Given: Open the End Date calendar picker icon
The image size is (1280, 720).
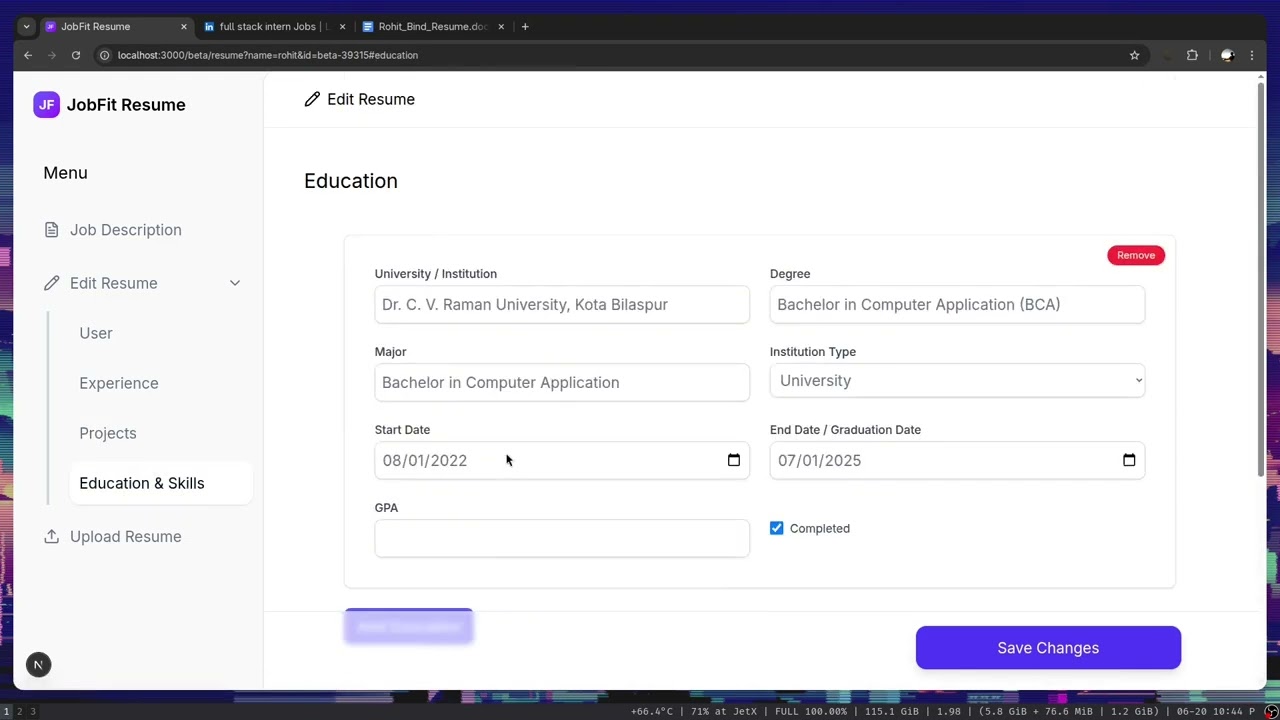Looking at the screenshot, I should 1129,460.
